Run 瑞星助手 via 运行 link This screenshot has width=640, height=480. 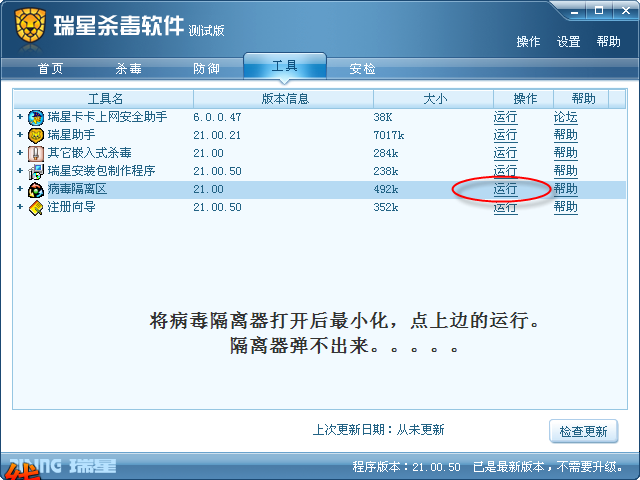coord(505,135)
